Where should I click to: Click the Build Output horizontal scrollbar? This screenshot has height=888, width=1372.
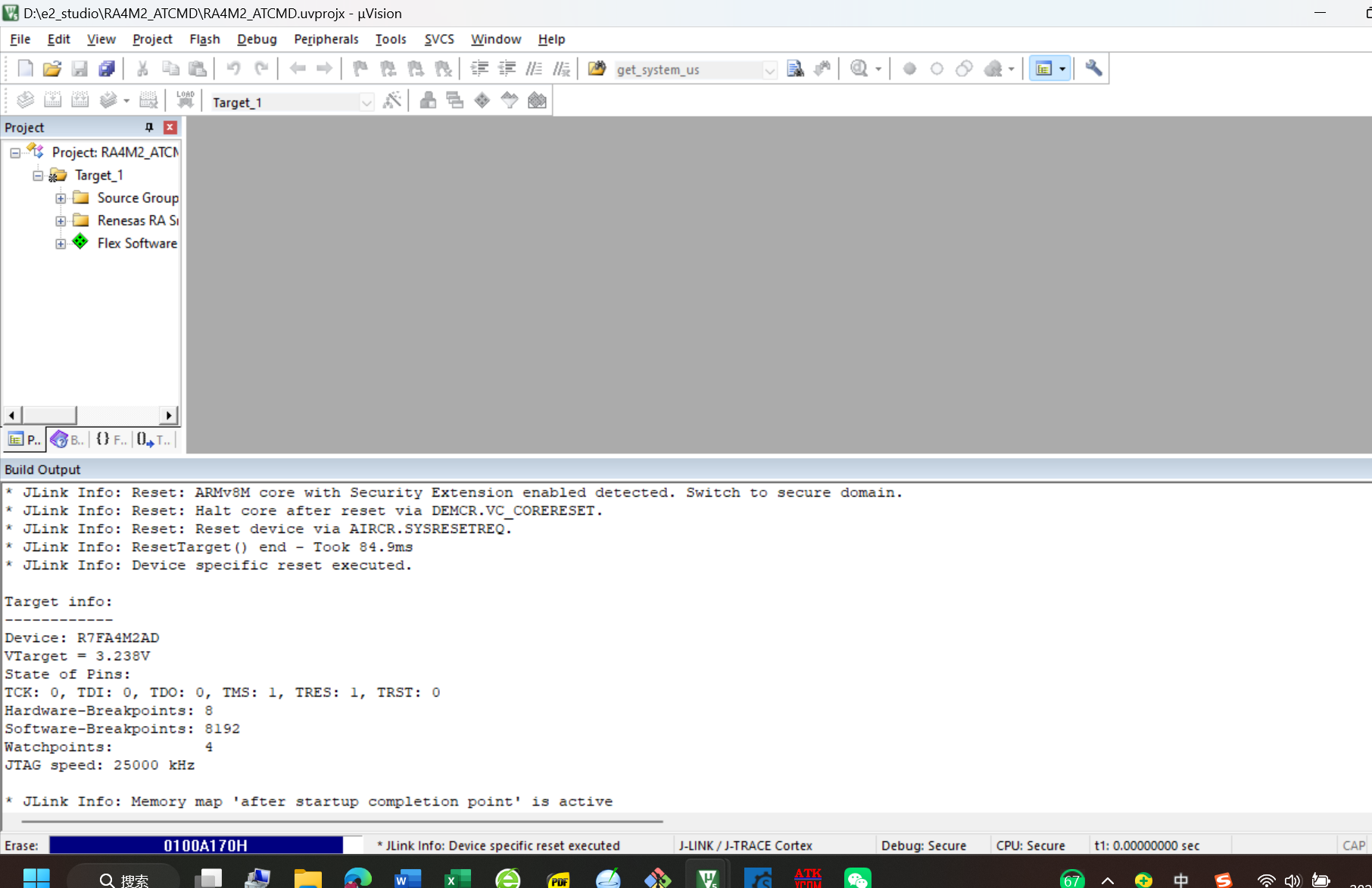(x=342, y=821)
